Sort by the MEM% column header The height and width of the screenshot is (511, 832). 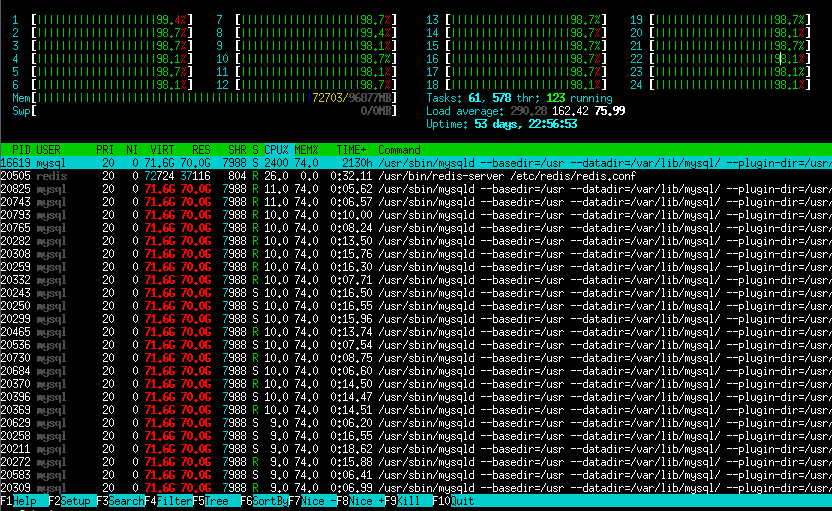coord(306,150)
